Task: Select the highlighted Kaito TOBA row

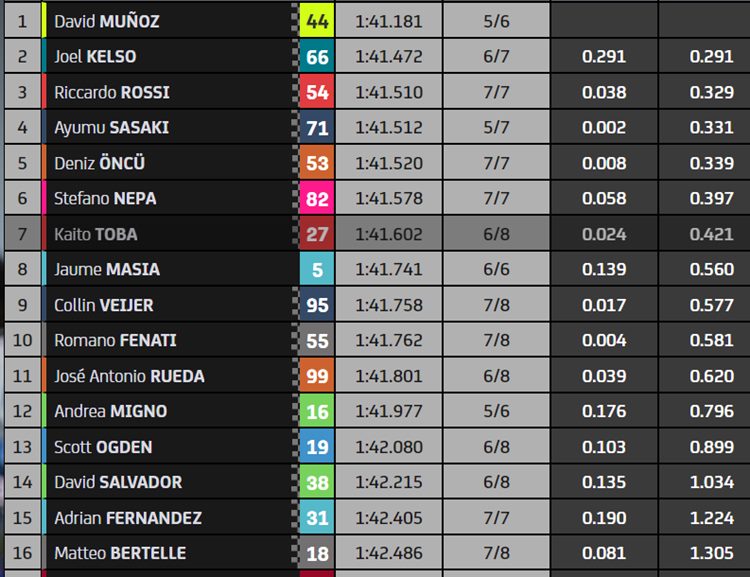Action: (377, 233)
